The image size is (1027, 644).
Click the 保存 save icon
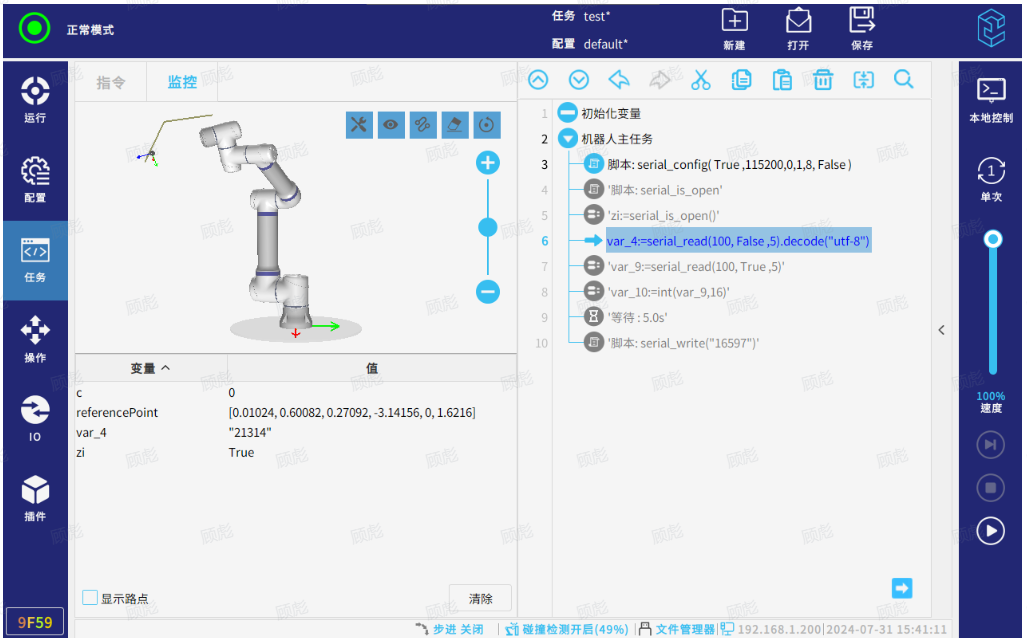[x=861, y=29]
